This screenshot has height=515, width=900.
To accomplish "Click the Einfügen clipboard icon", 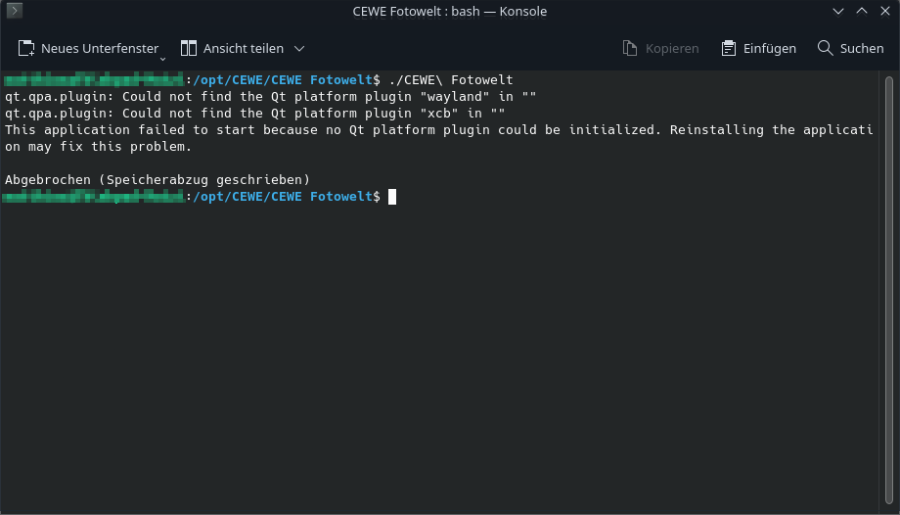I will (728, 48).
